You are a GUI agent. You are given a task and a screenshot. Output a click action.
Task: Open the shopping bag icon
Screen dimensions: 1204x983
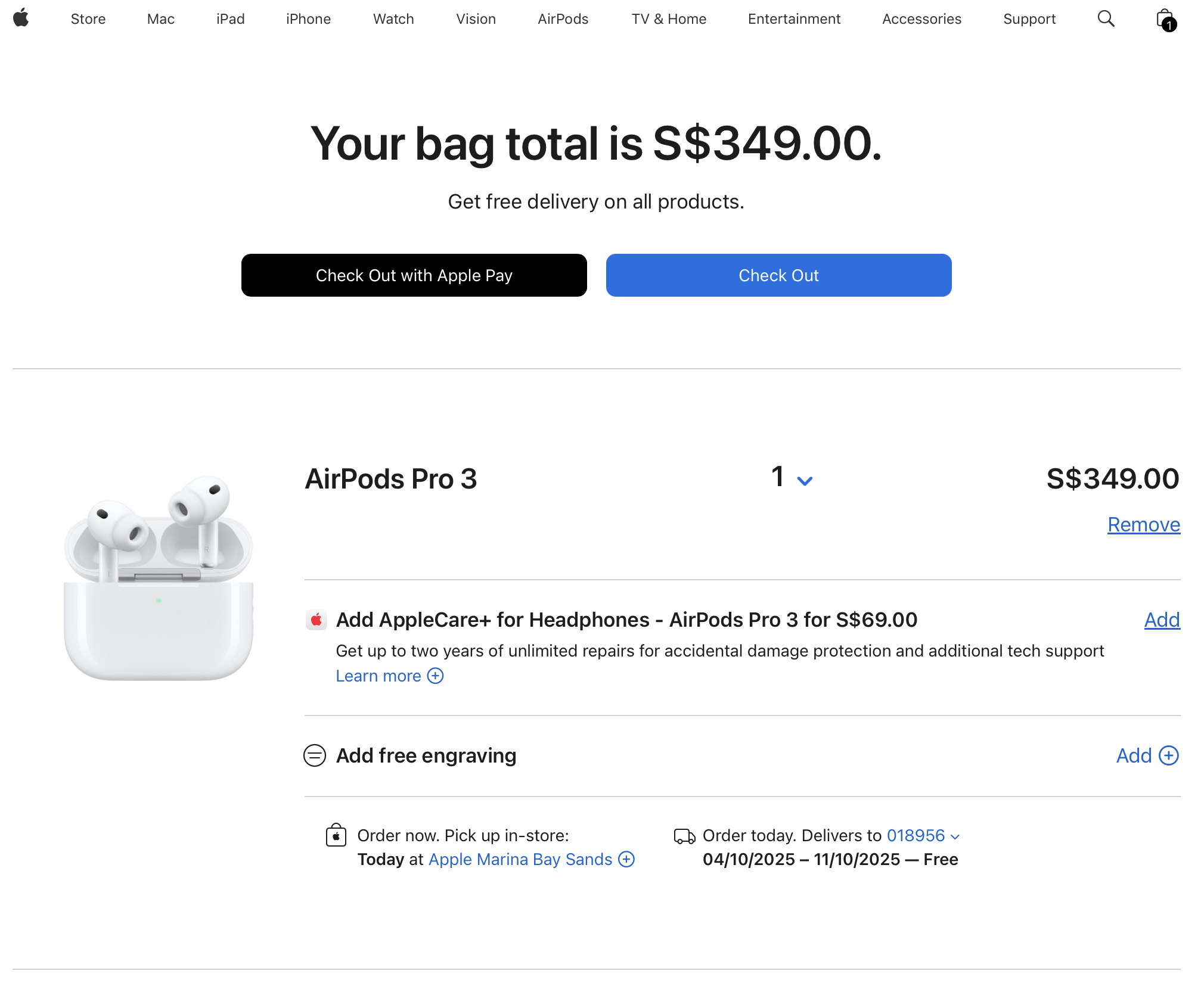(1165, 19)
